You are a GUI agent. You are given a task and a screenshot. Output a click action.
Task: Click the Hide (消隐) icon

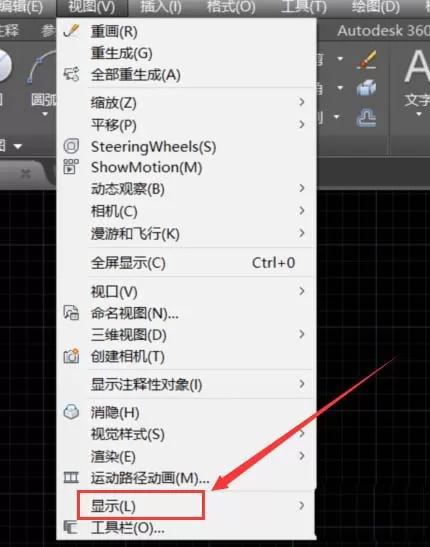coord(71,412)
